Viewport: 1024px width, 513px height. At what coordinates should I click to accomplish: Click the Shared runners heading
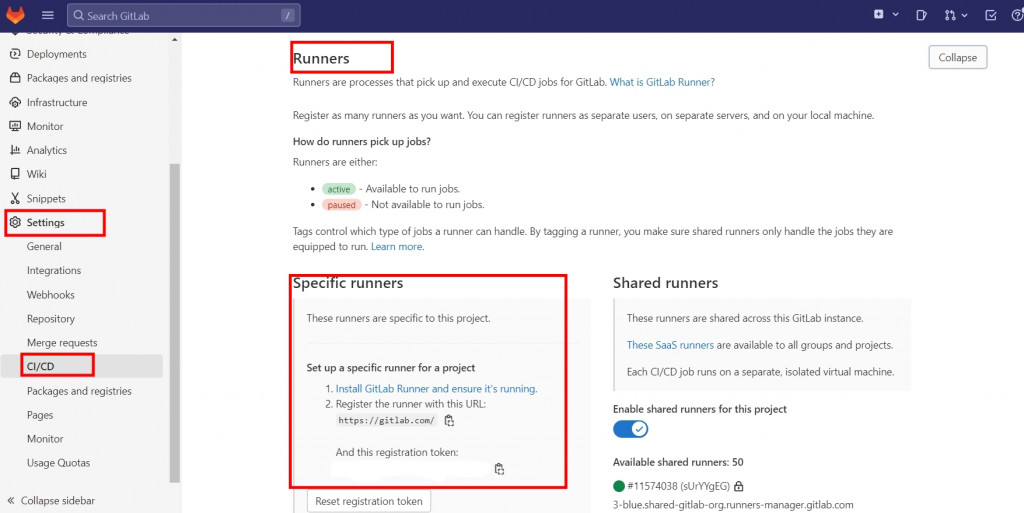[x=665, y=283]
